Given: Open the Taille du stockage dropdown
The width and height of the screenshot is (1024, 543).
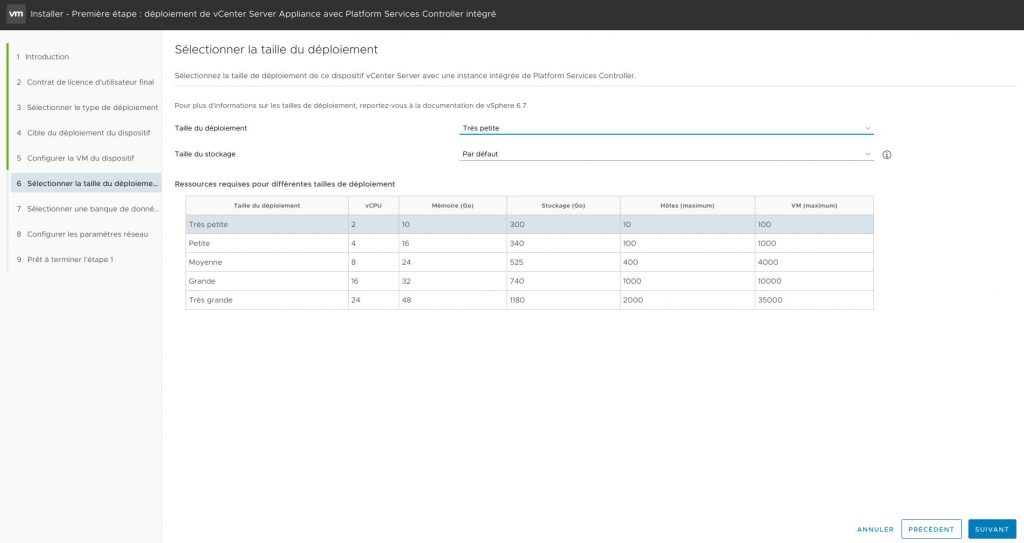Looking at the screenshot, I should point(666,154).
